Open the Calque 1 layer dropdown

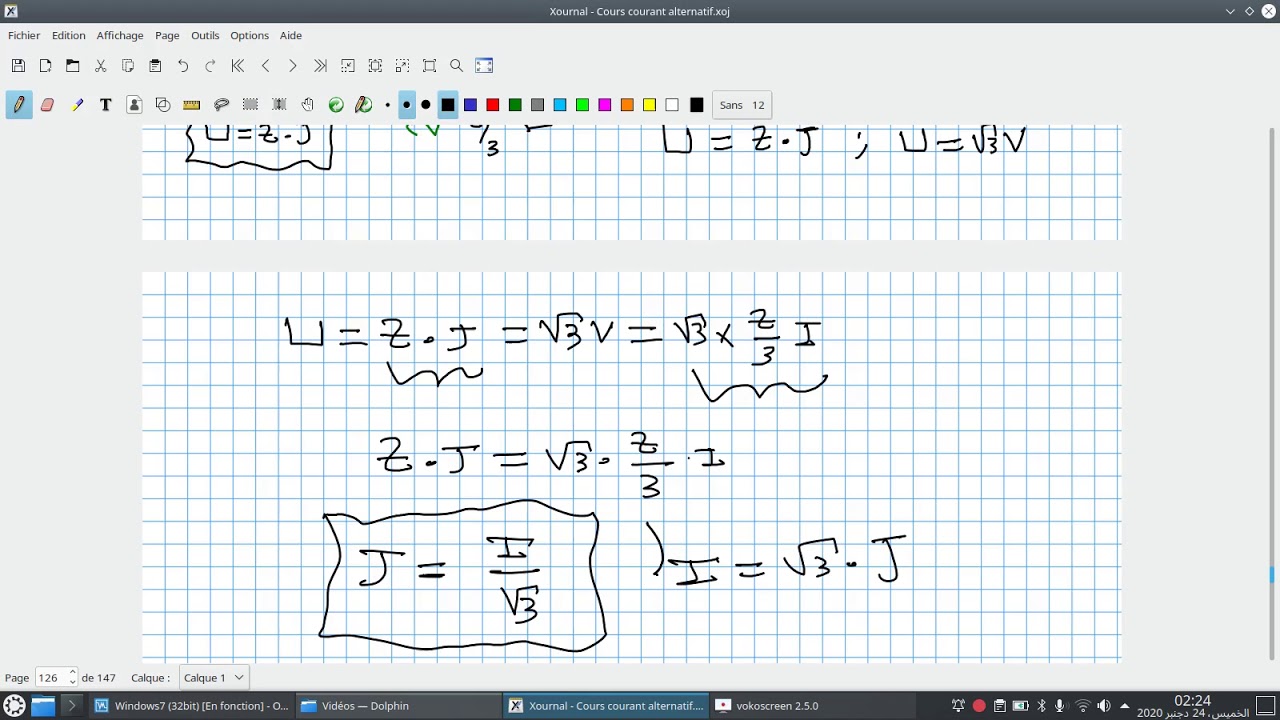click(214, 678)
